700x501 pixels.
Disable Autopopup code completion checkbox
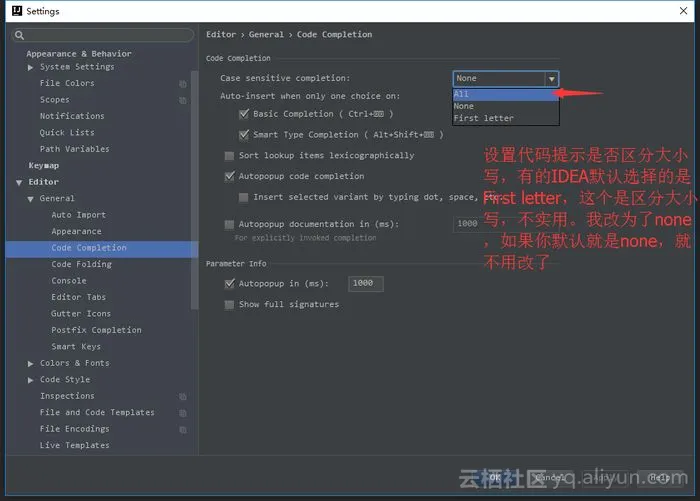(x=229, y=176)
